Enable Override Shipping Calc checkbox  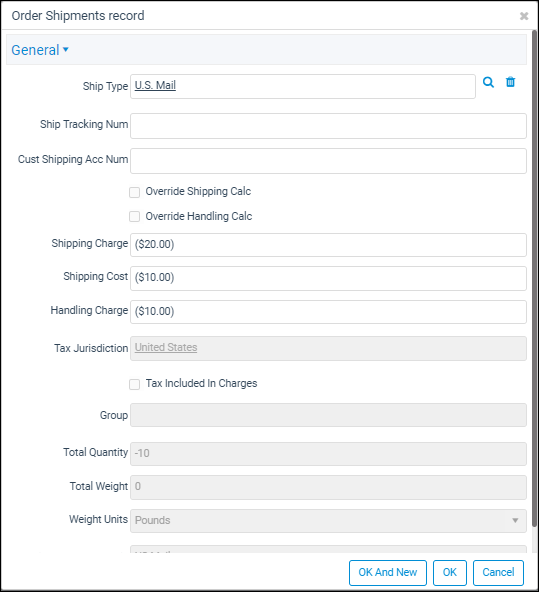134,192
